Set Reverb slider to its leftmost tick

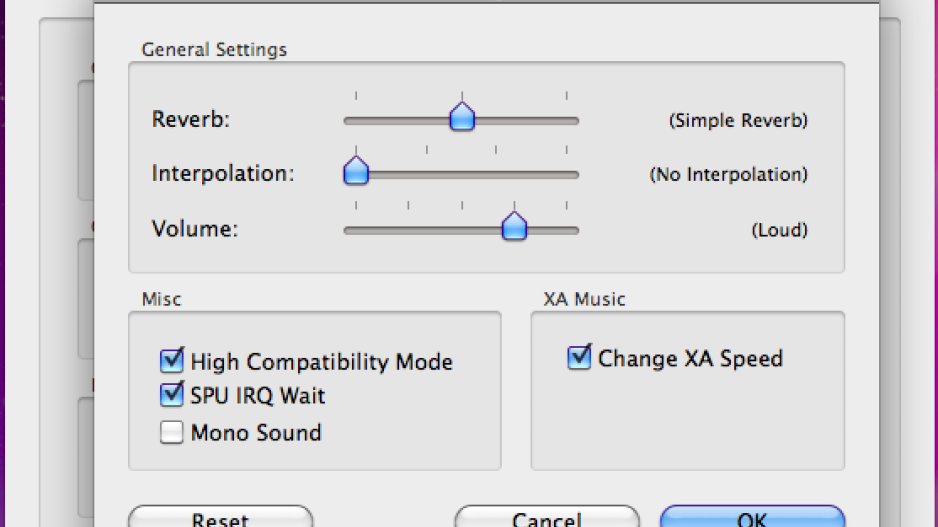[x=356, y=120]
